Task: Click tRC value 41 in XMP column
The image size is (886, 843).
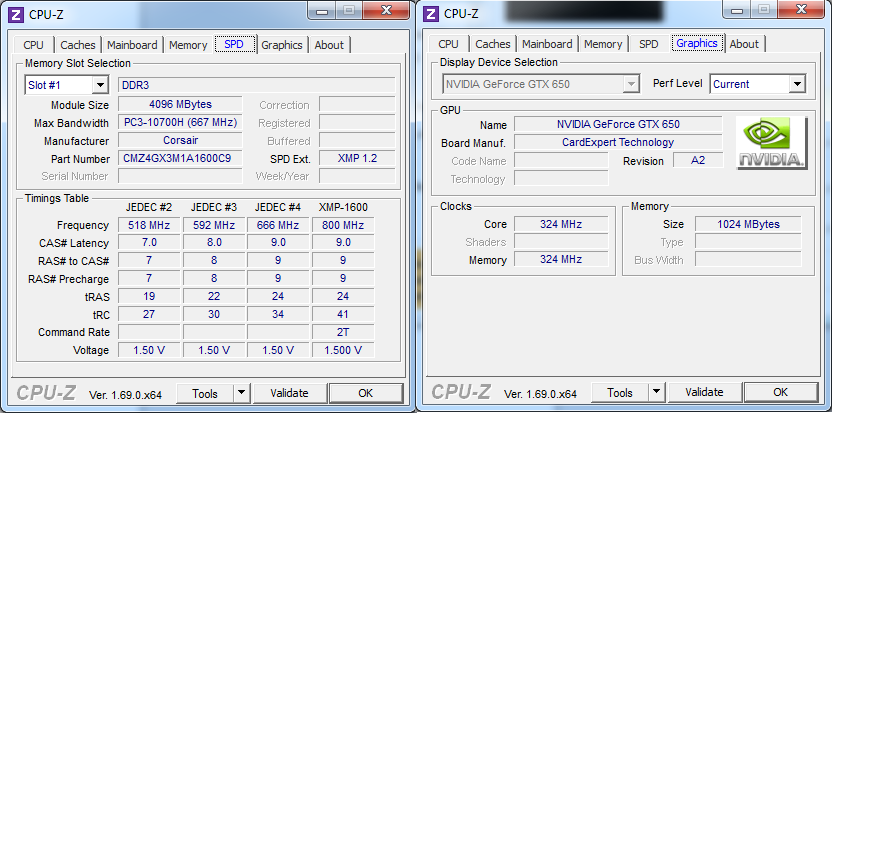Action: tap(343, 314)
